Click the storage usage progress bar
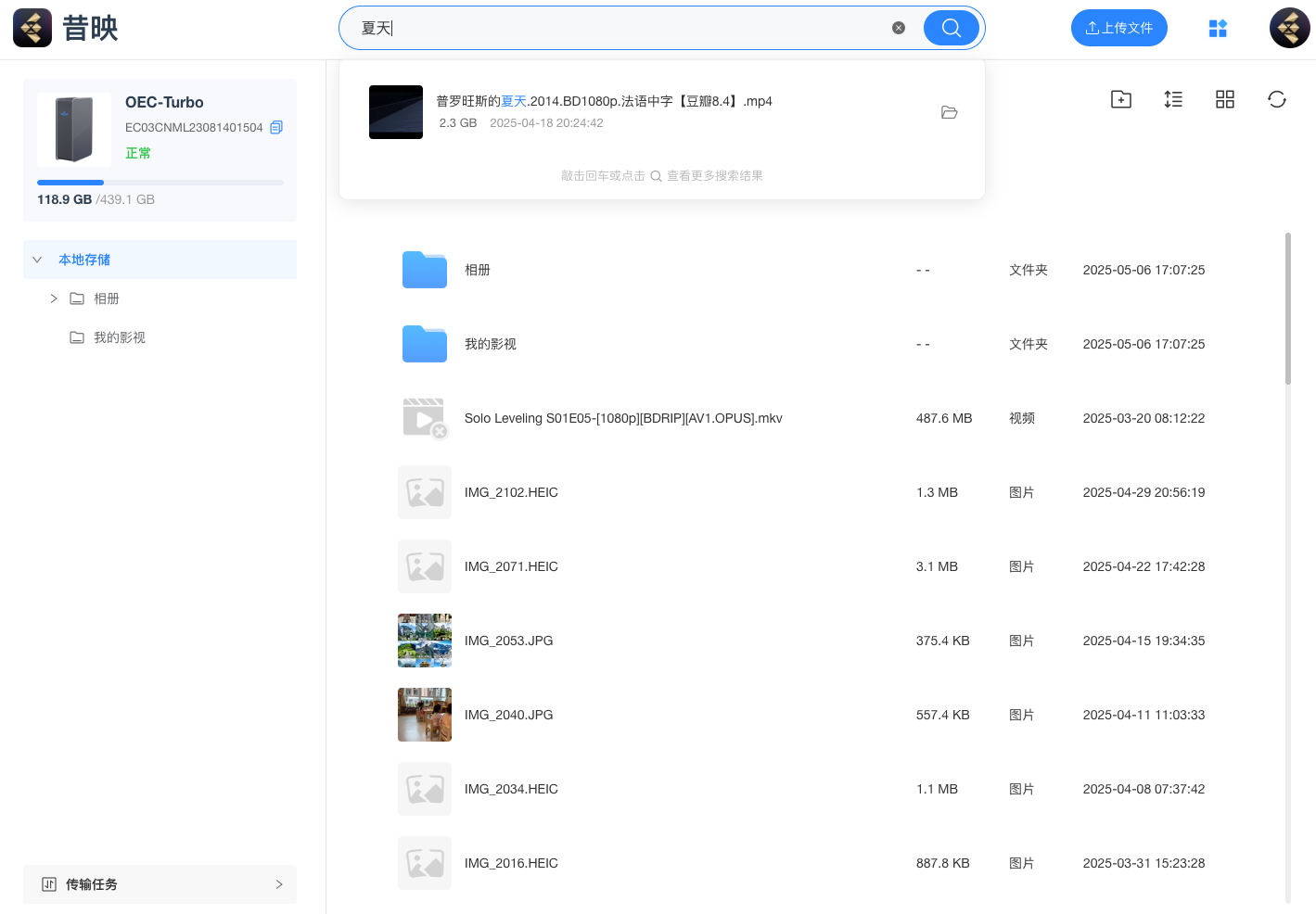Screen dimensions: 1316x914 coord(160,183)
